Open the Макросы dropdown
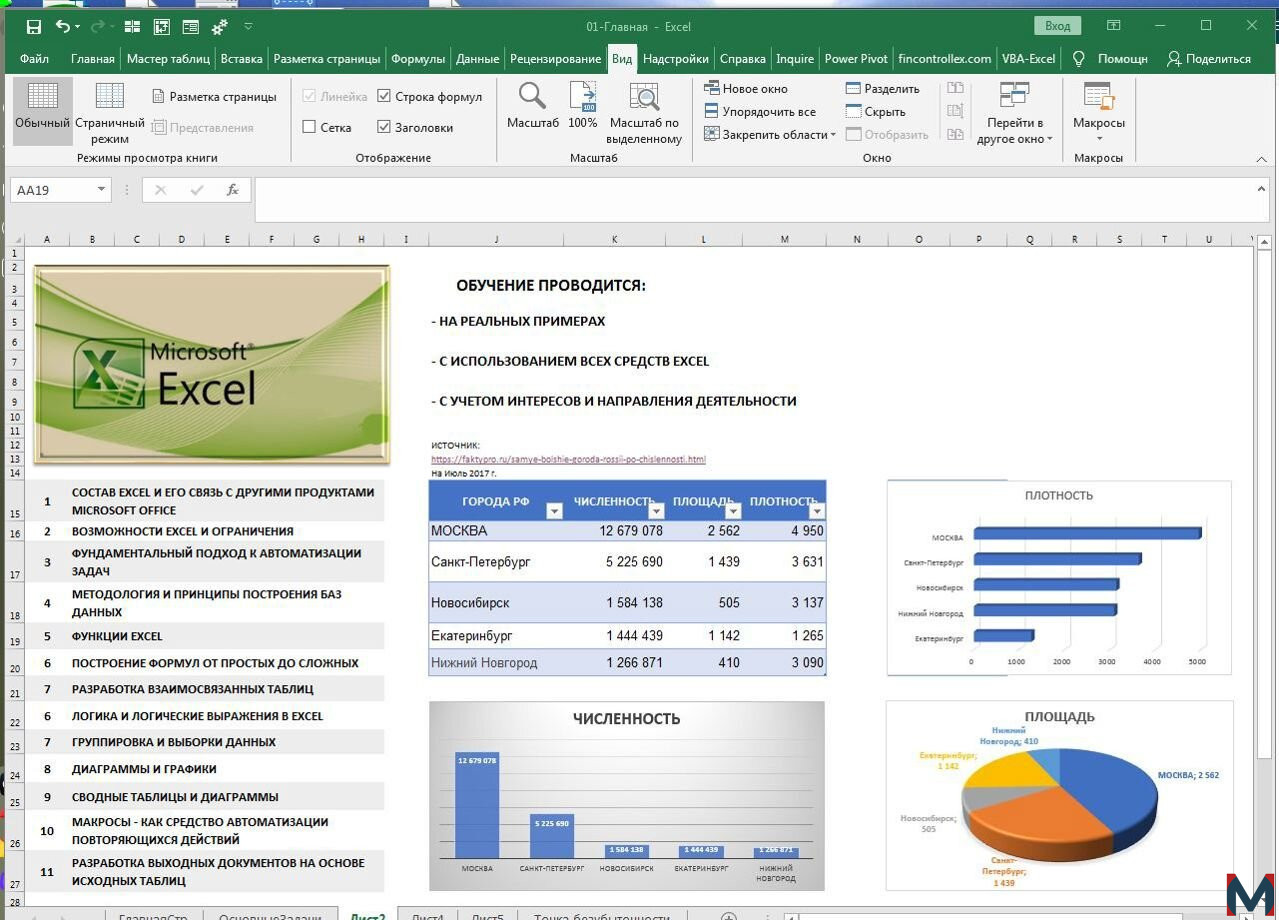Screen dimensions: 1279x920 (1099, 113)
